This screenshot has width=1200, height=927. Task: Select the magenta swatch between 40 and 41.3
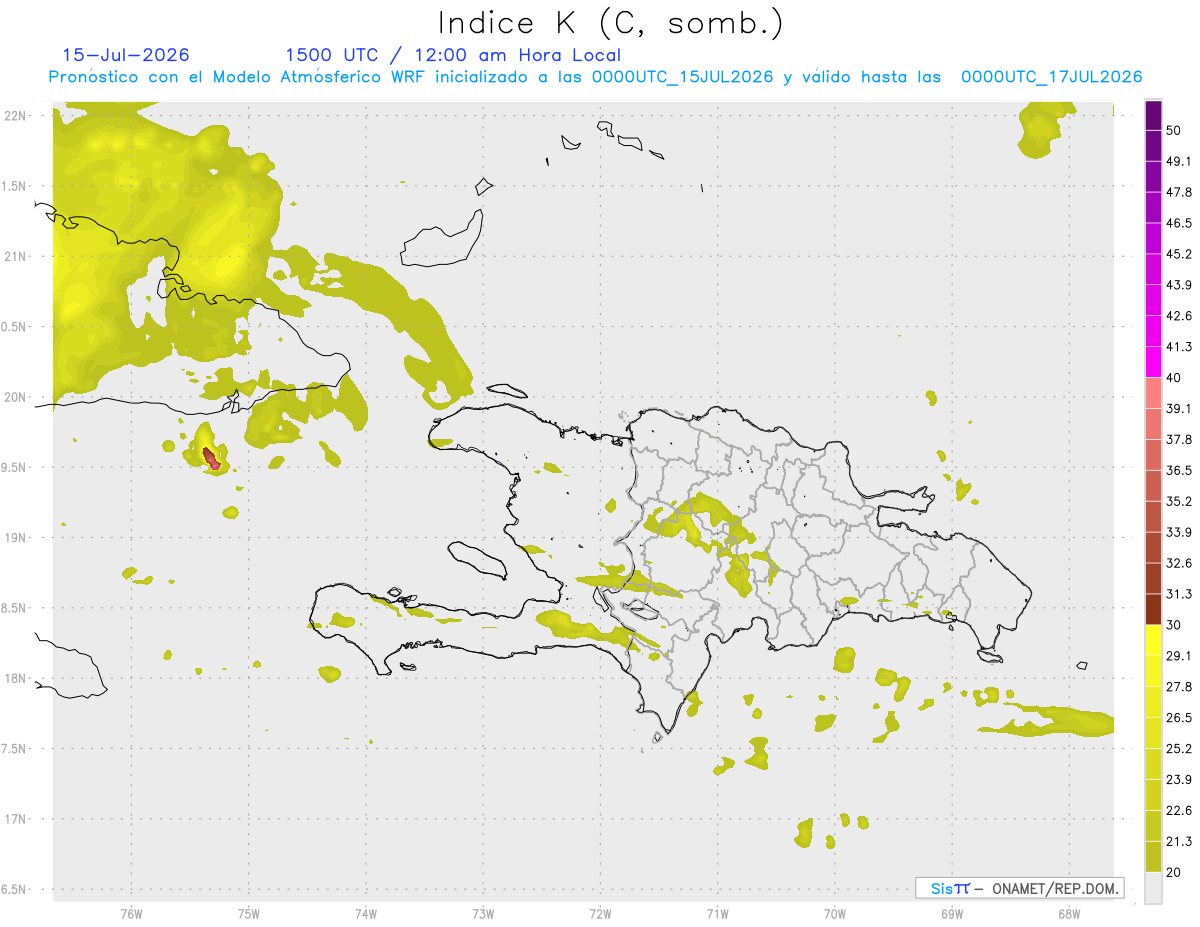1153,362
